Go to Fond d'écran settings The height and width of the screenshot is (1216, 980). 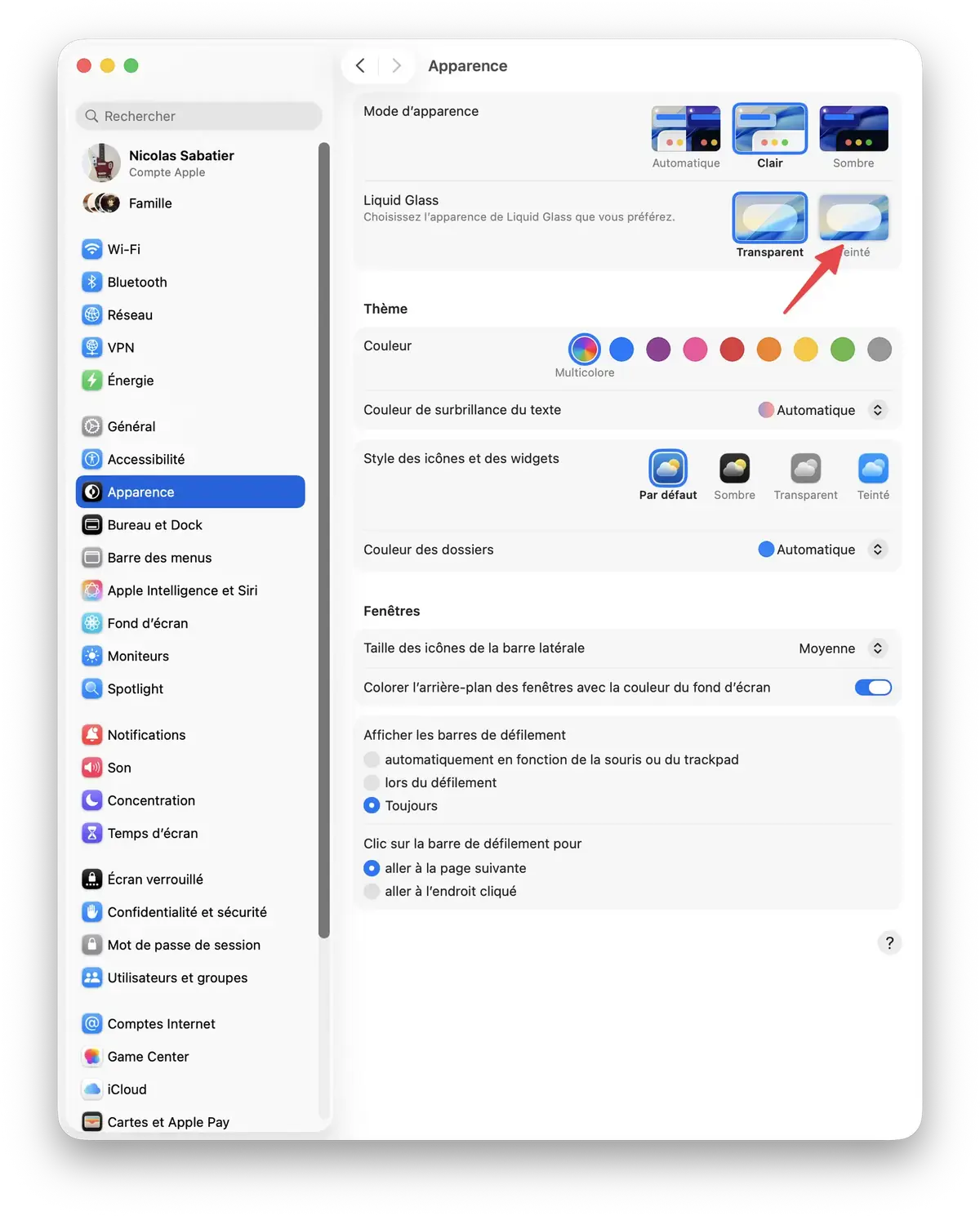click(147, 623)
